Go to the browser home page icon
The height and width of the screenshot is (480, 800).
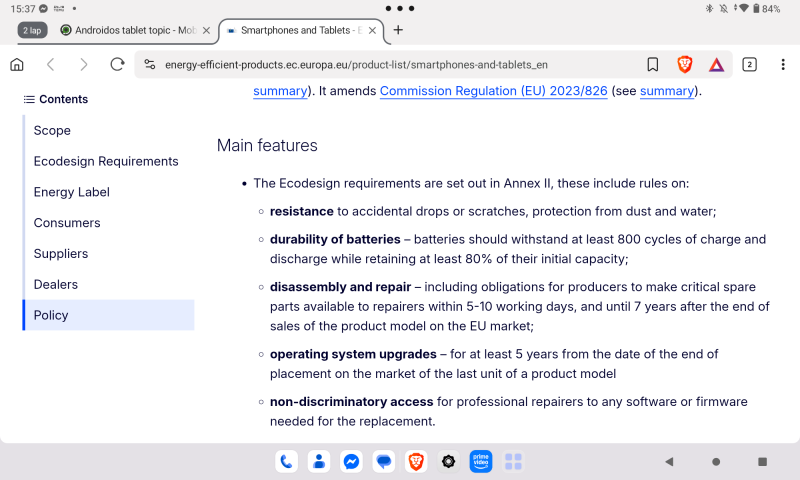17,65
